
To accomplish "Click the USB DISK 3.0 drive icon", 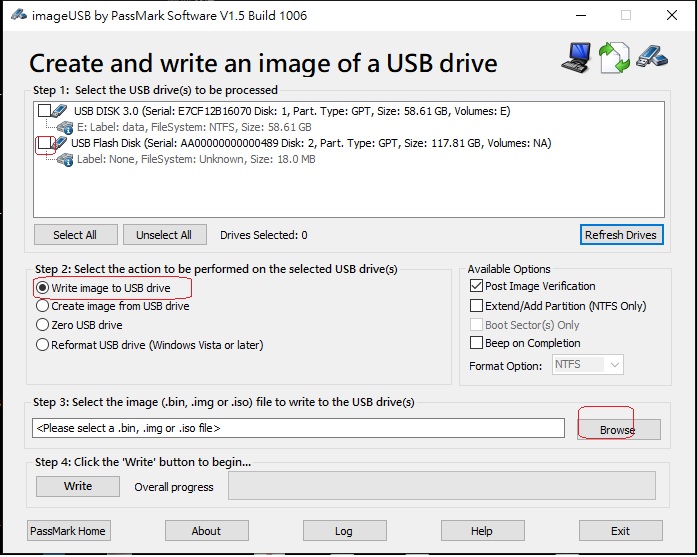I will pyautogui.click(x=62, y=111).
